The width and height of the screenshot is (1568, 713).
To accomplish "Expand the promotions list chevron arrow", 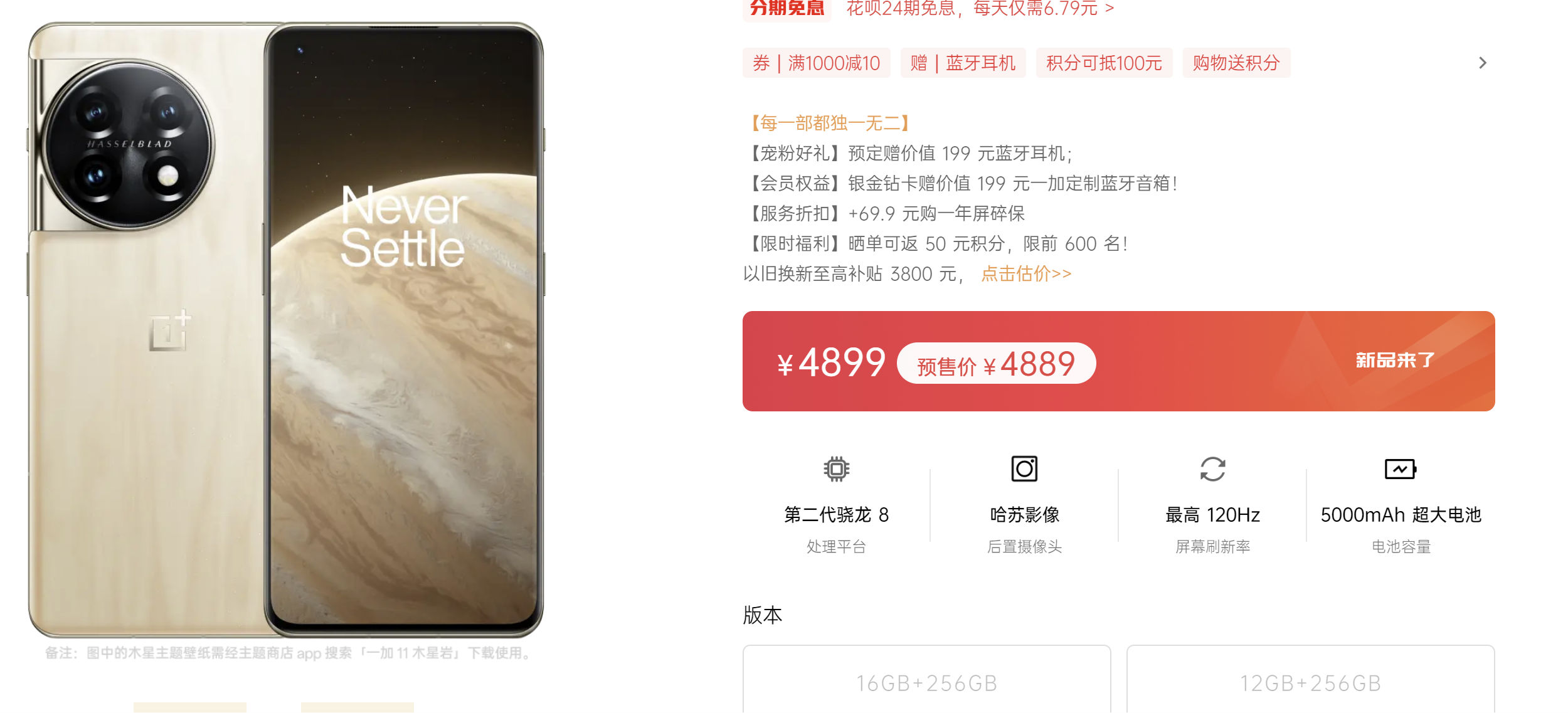I will point(1483,63).
